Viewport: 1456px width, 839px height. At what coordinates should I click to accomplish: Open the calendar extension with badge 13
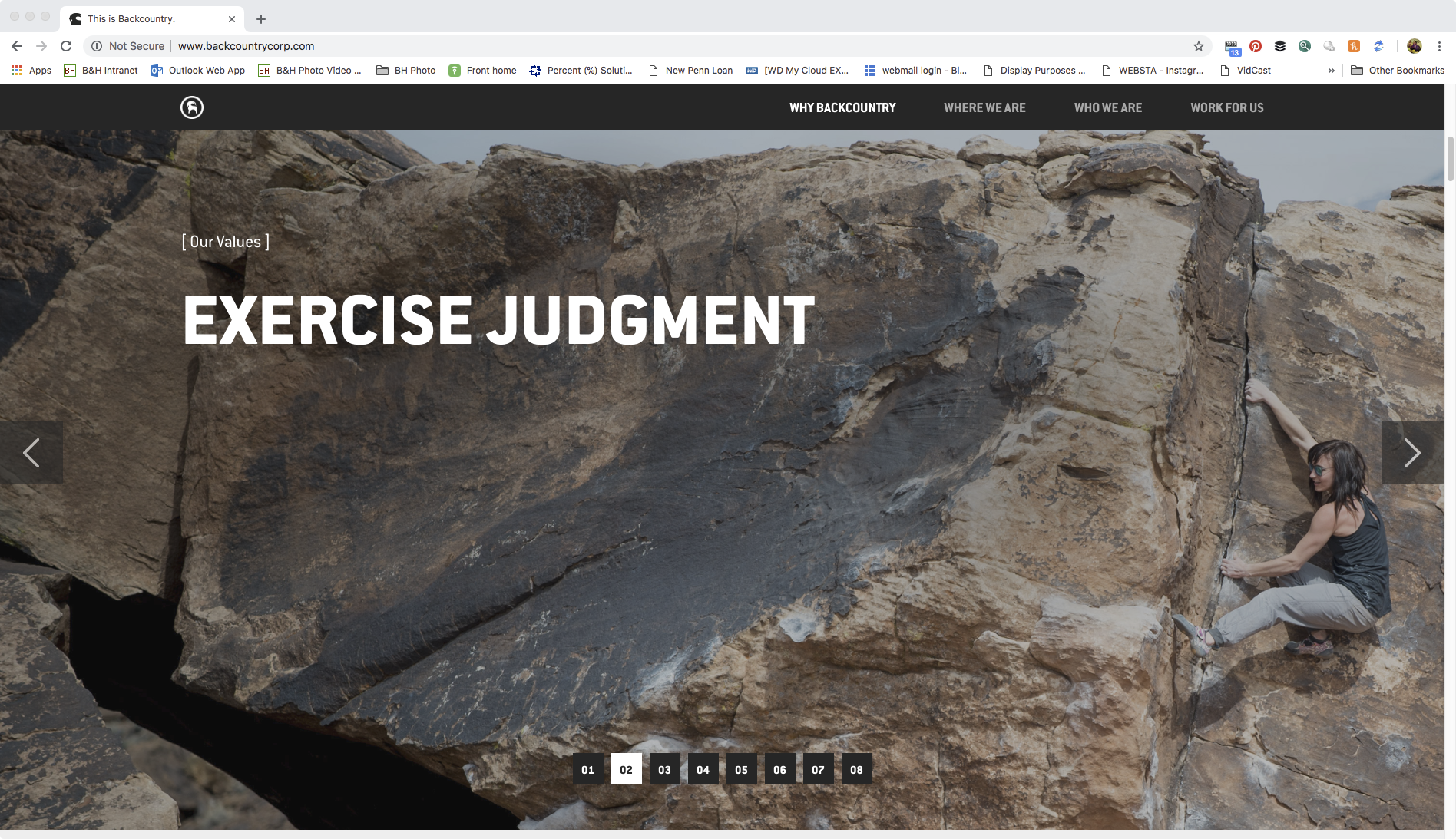pyautogui.click(x=1232, y=47)
